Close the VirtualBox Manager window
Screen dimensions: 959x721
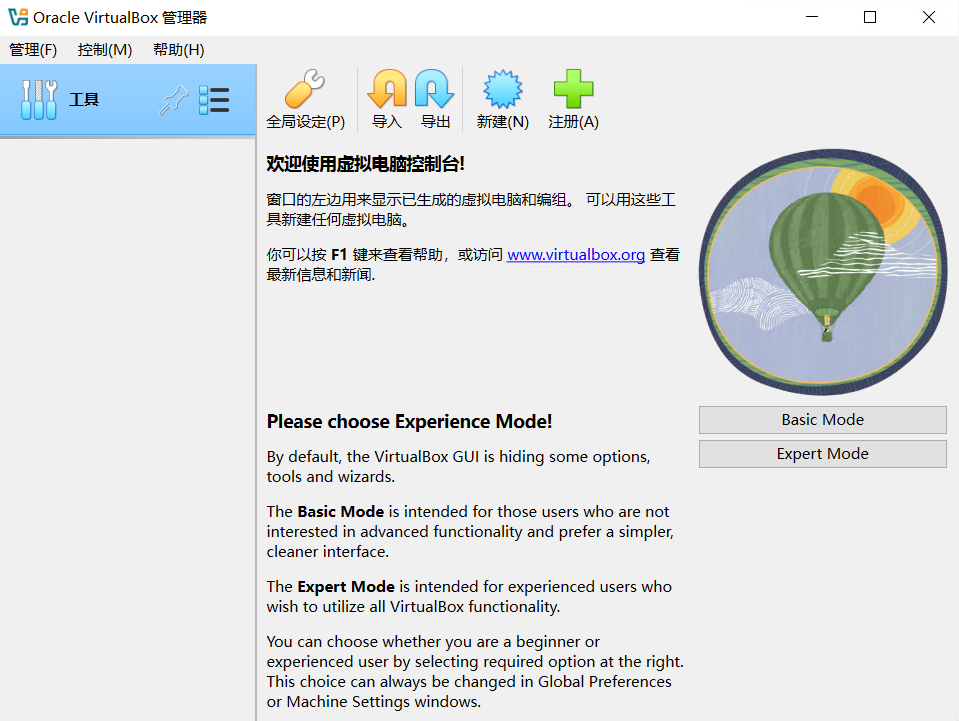(928, 17)
